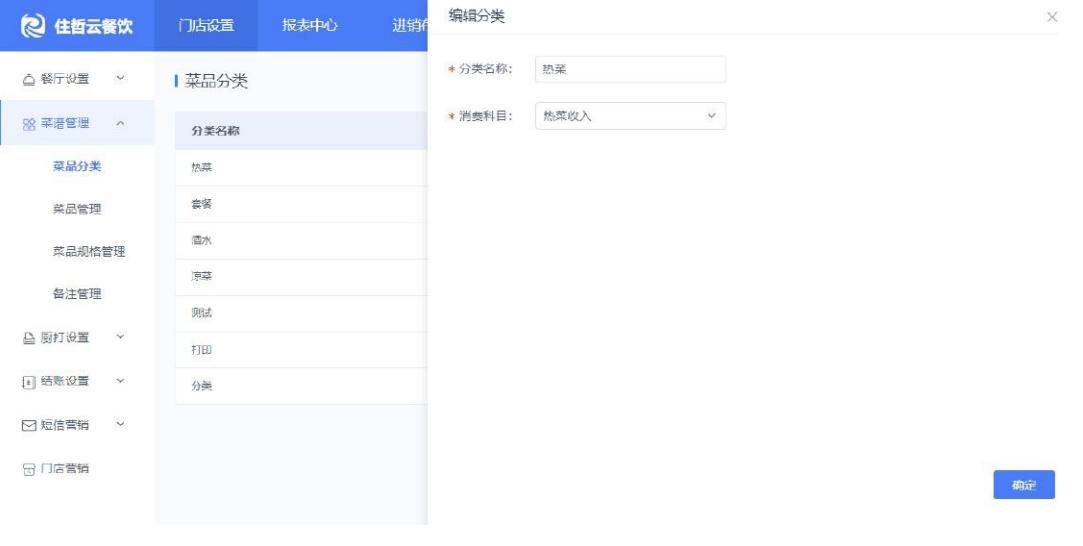The image size is (1083, 546).
Task: Collapse the 菜谱管理 menu chevron
Action: point(120,123)
